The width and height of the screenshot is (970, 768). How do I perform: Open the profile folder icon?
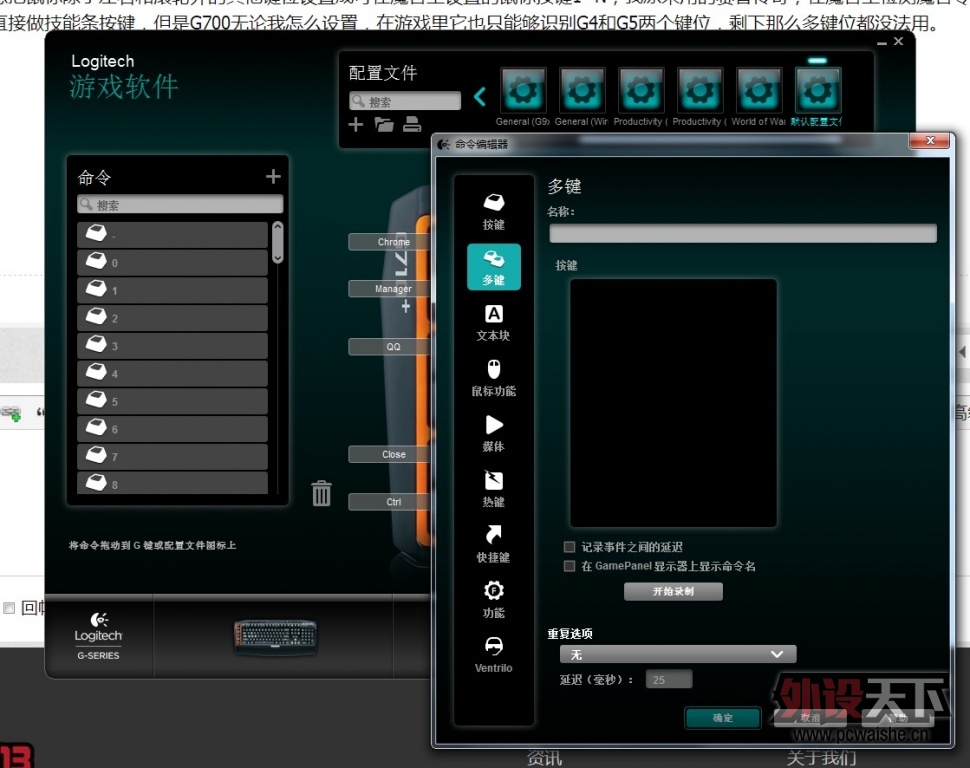(384, 125)
